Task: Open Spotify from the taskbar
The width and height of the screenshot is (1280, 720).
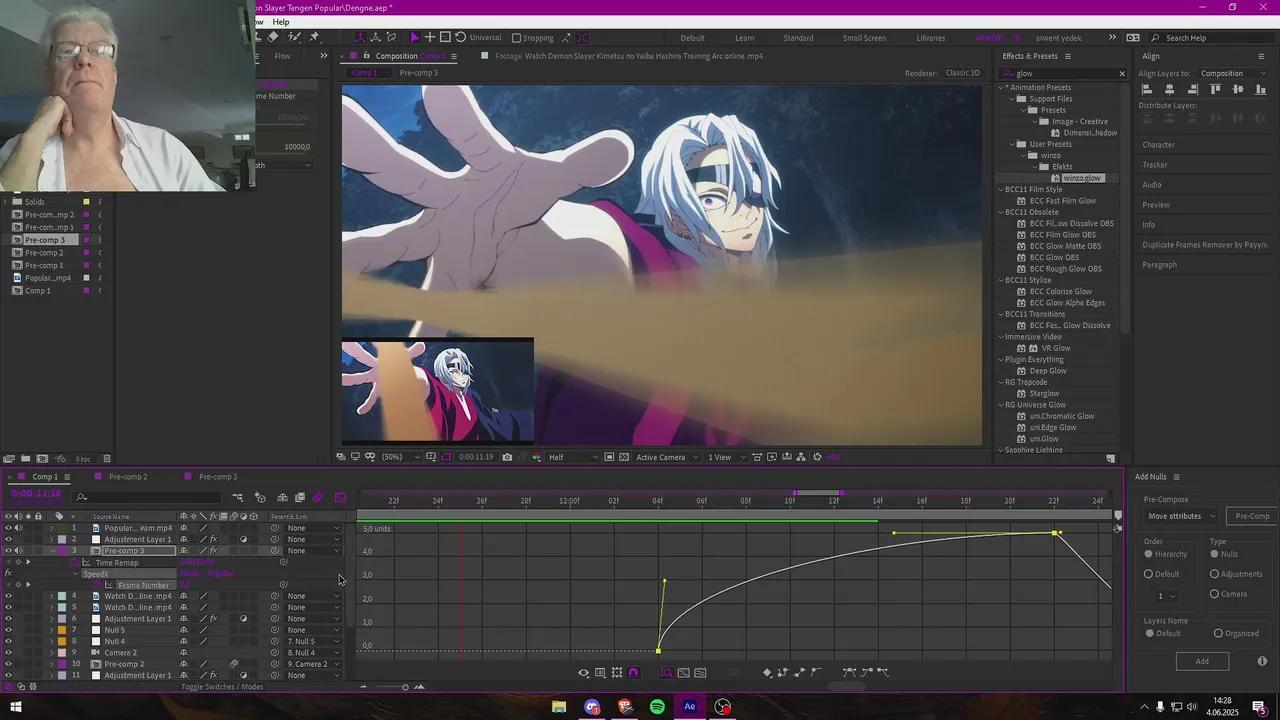Action: [x=657, y=707]
